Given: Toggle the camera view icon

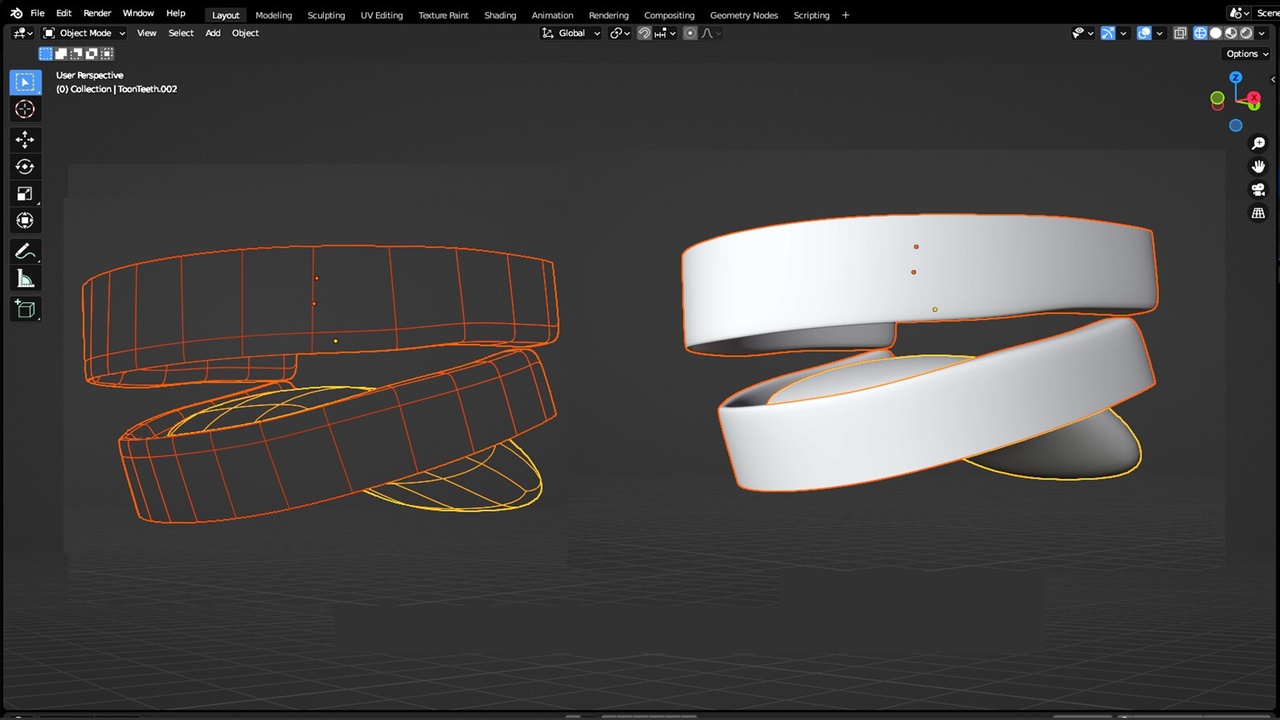Looking at the screenshot, I should [1258, 190].
